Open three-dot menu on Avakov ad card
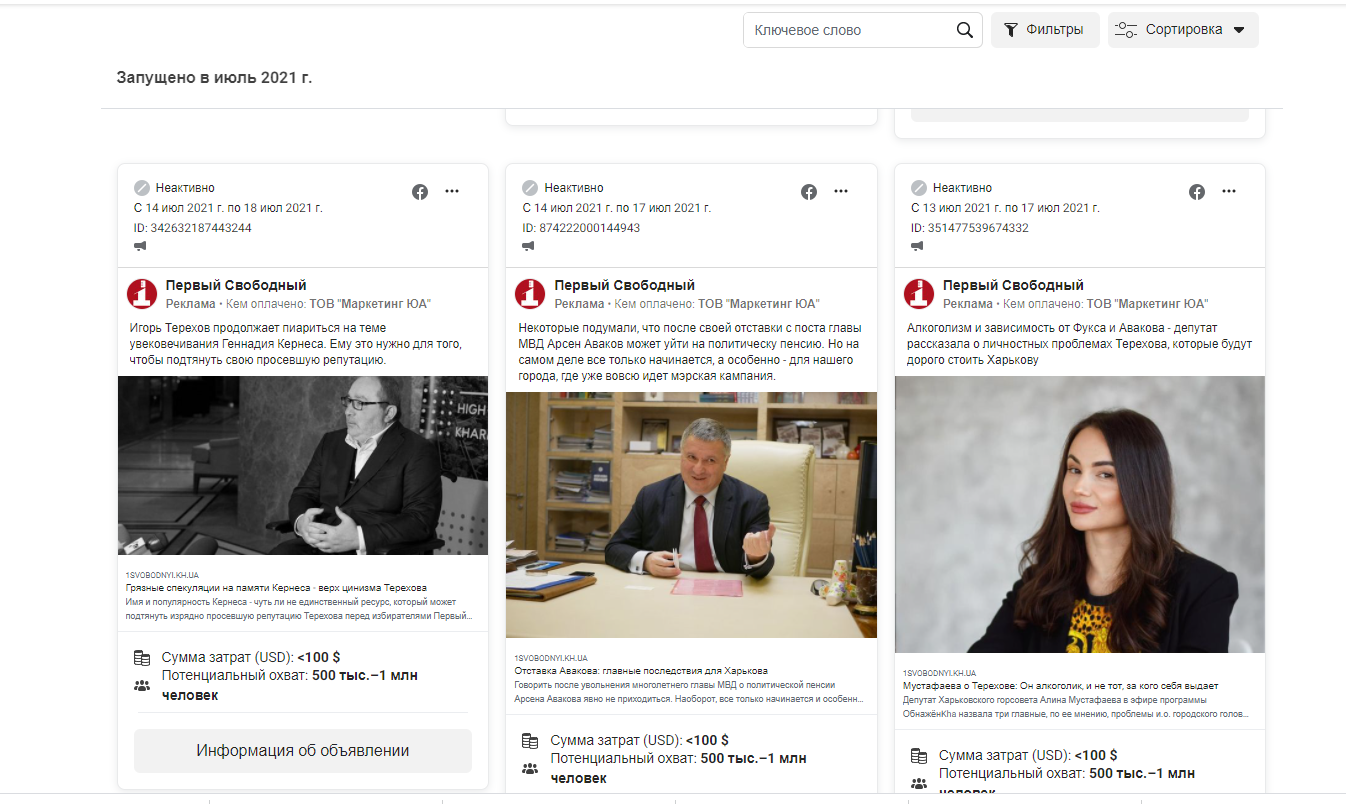1346x804 pixels. [841, 192]
